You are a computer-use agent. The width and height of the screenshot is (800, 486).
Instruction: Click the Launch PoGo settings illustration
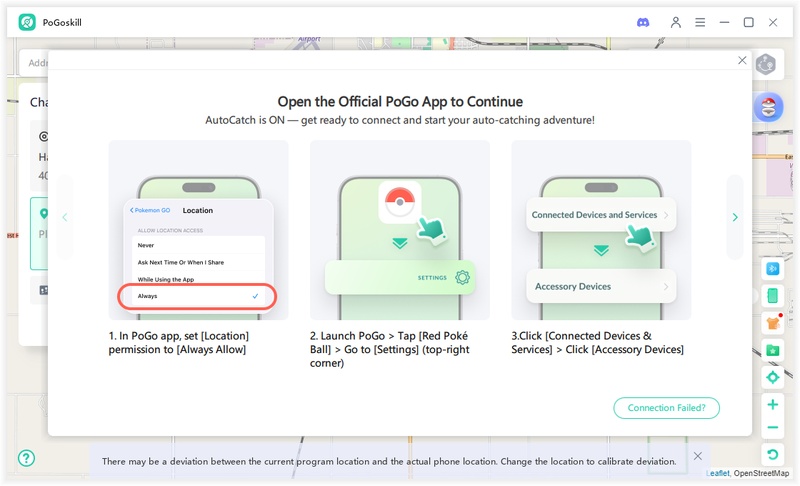400,230
